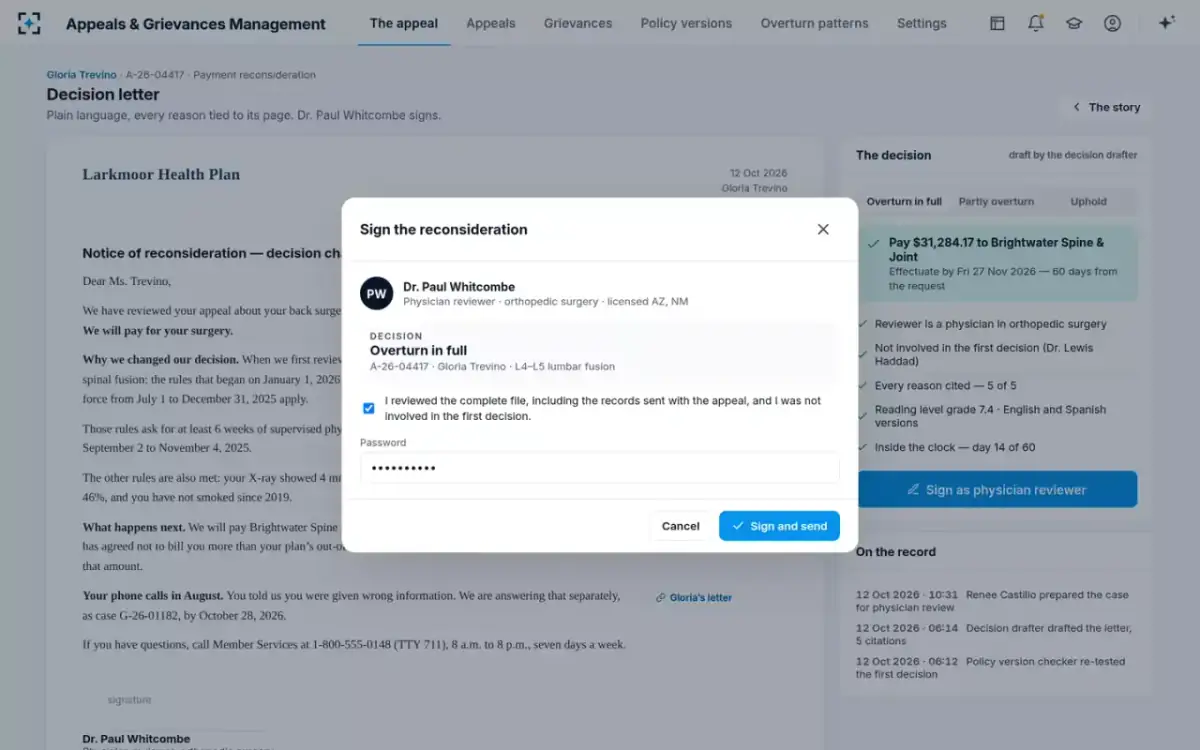The width and height of the screenshot is (1200, 750).
Task: Click Sign and send
Action: pyautogui.click(x=779, y=526)
